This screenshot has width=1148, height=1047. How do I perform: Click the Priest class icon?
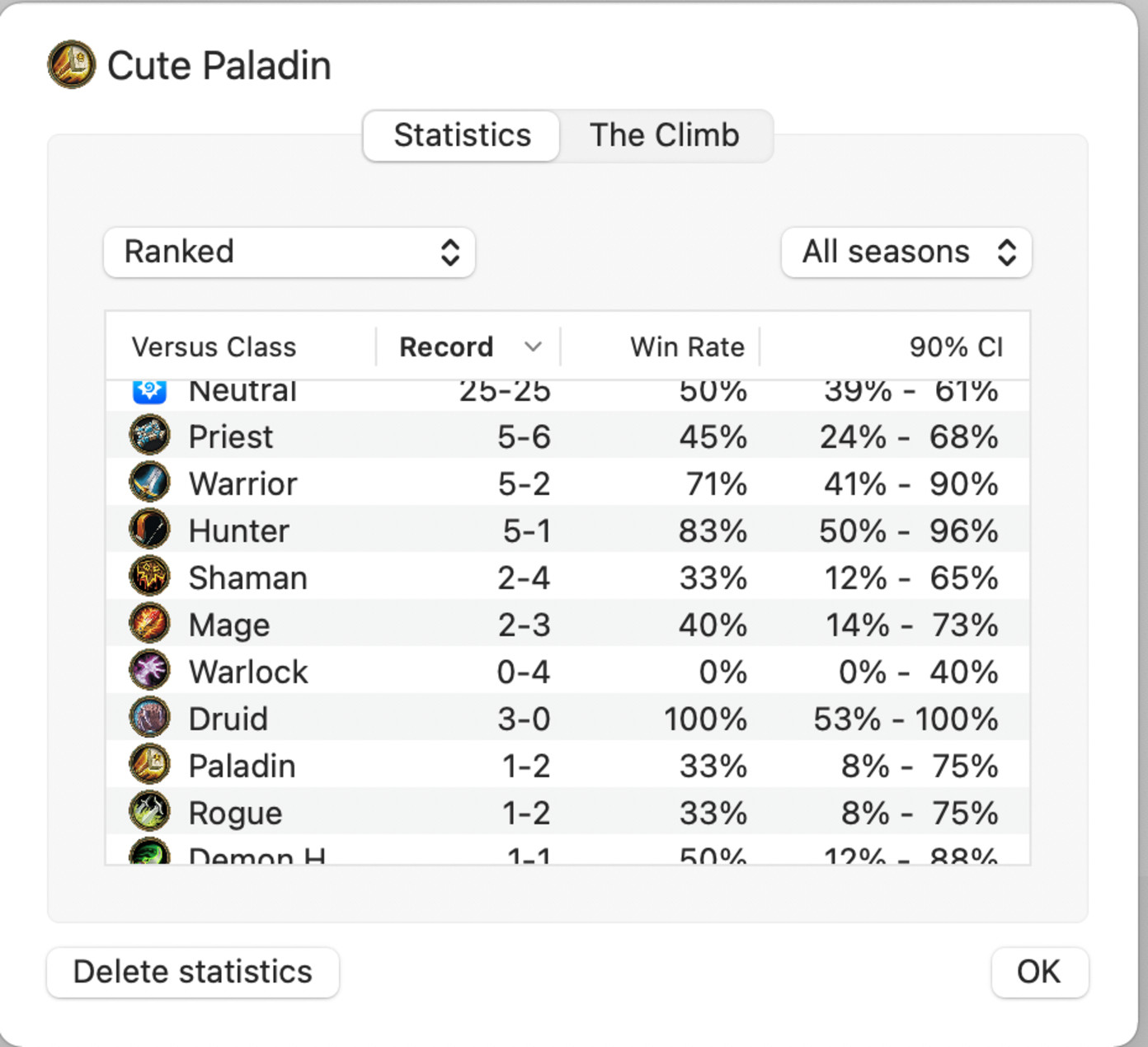pyautogui.click(x=150, y=435)
